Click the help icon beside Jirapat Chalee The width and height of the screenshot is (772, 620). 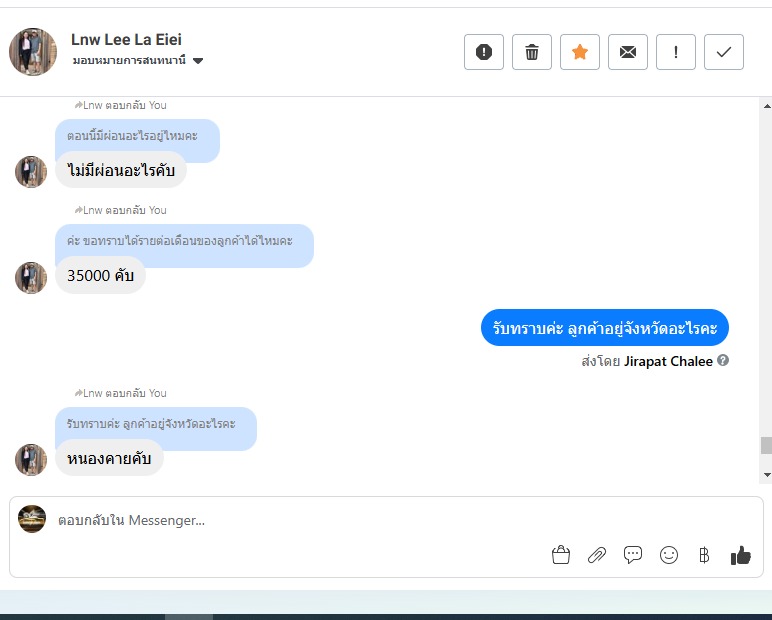click(x=723, y=360)
